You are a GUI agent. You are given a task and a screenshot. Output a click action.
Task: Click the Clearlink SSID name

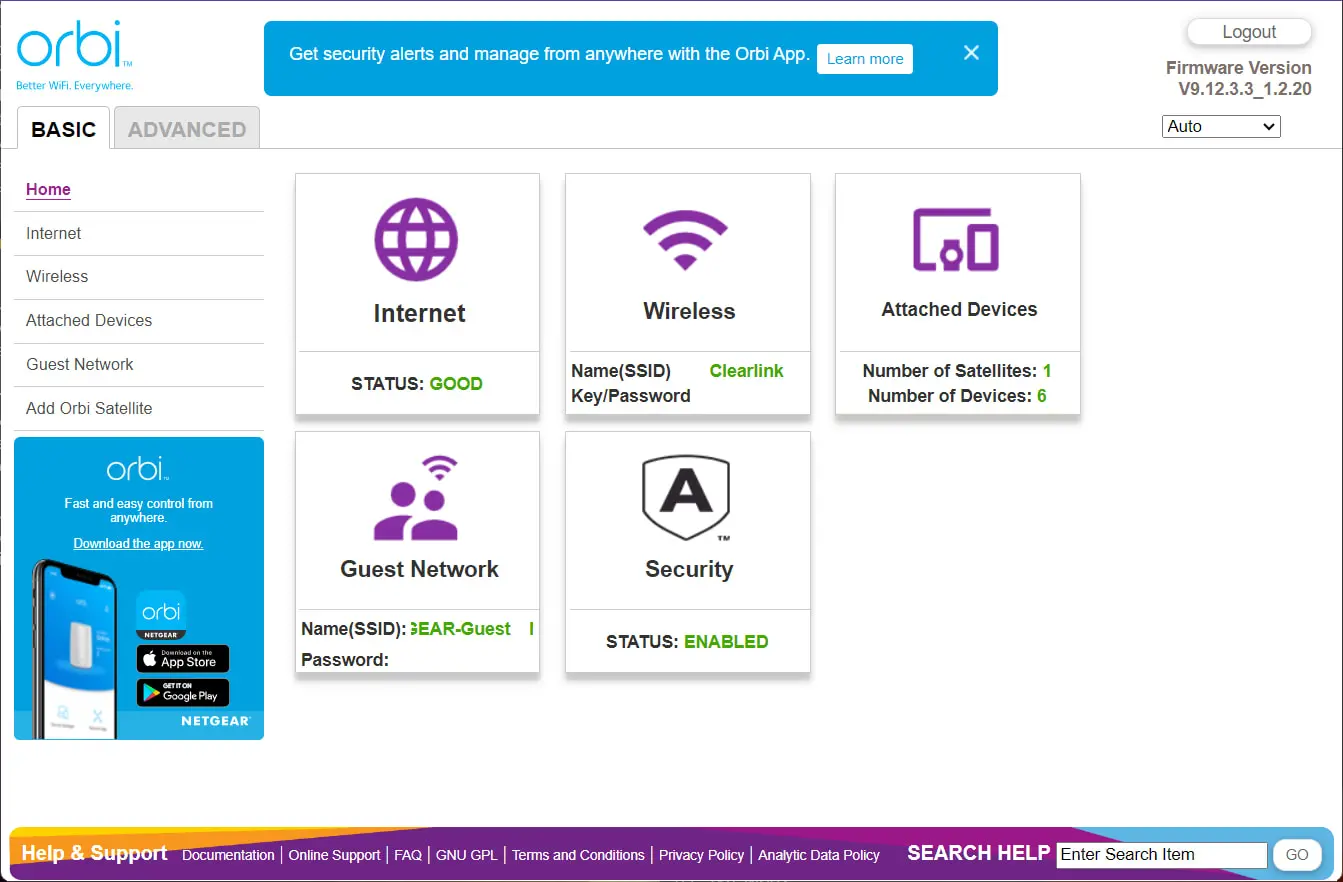coord(746,371)
